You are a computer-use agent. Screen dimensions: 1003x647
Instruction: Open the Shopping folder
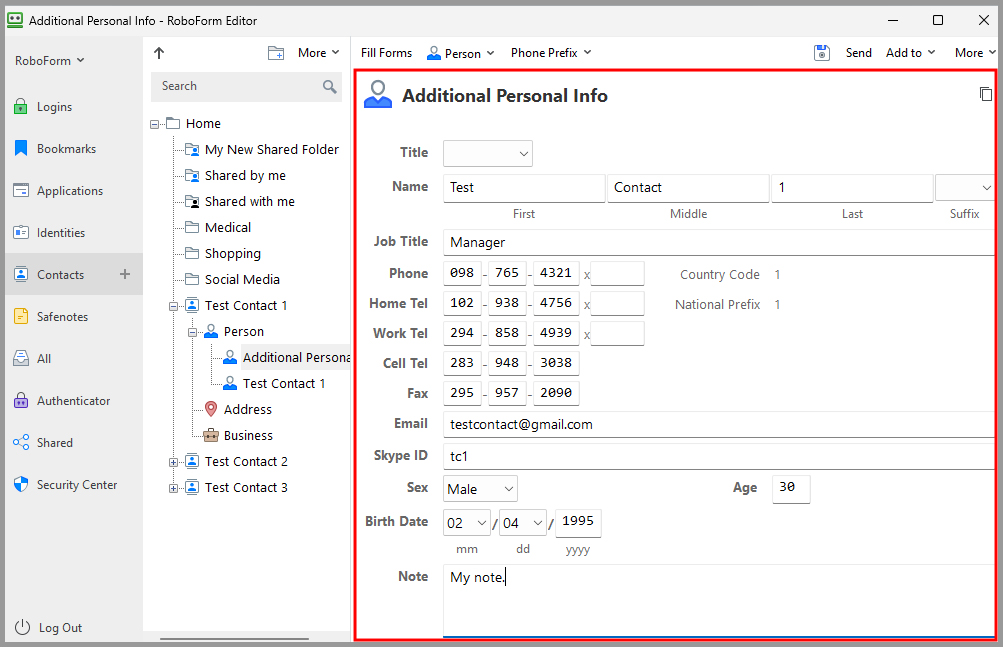click(223, 253)
